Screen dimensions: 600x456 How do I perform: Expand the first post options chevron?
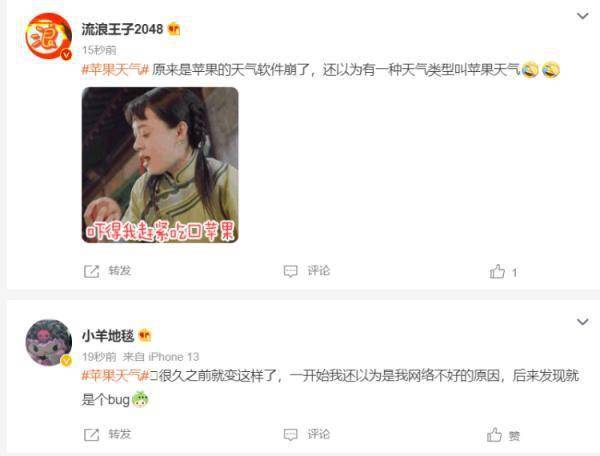(x=582, y=16)
